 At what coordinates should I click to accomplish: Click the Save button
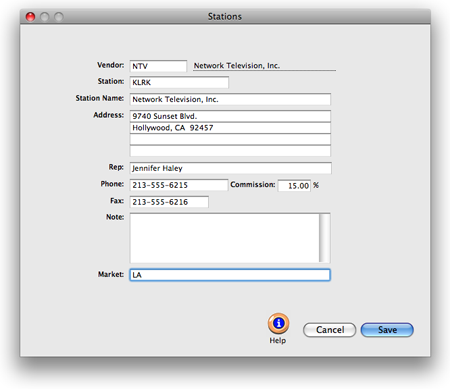387,330
